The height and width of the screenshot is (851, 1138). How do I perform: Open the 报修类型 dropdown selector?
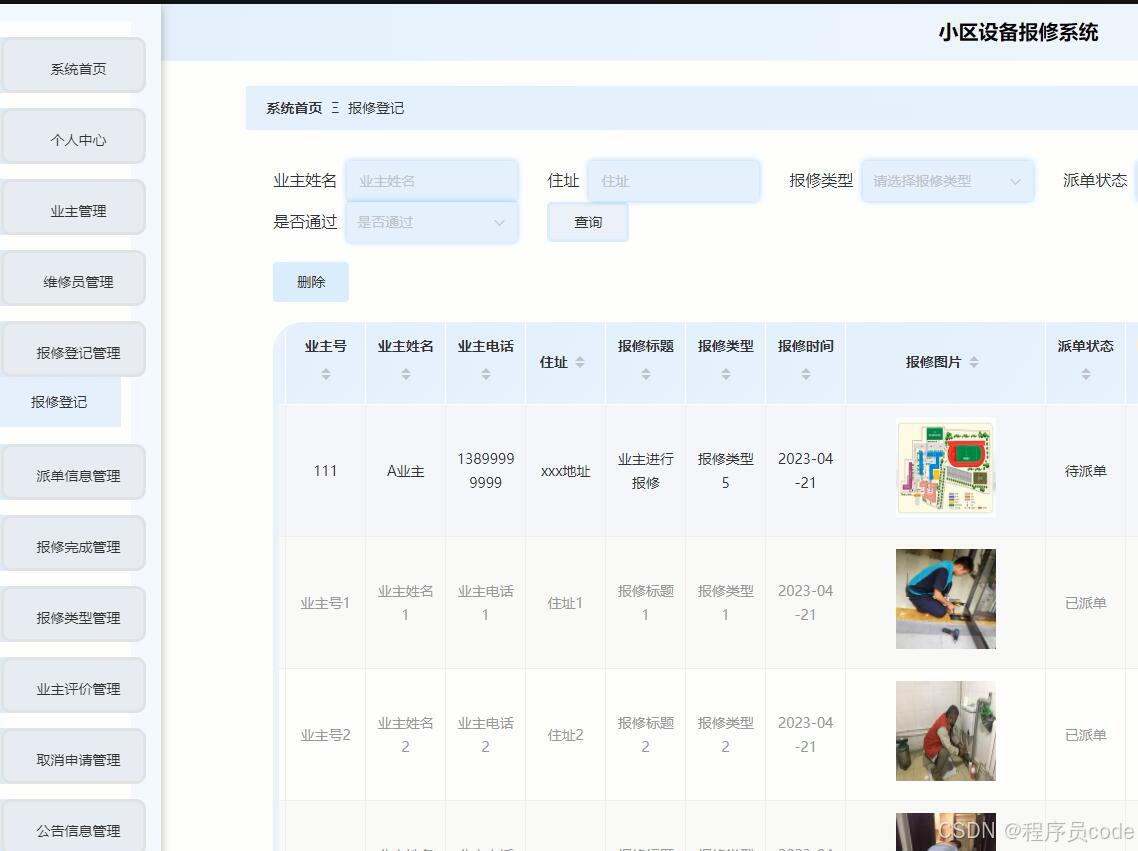tap(945, 181)
